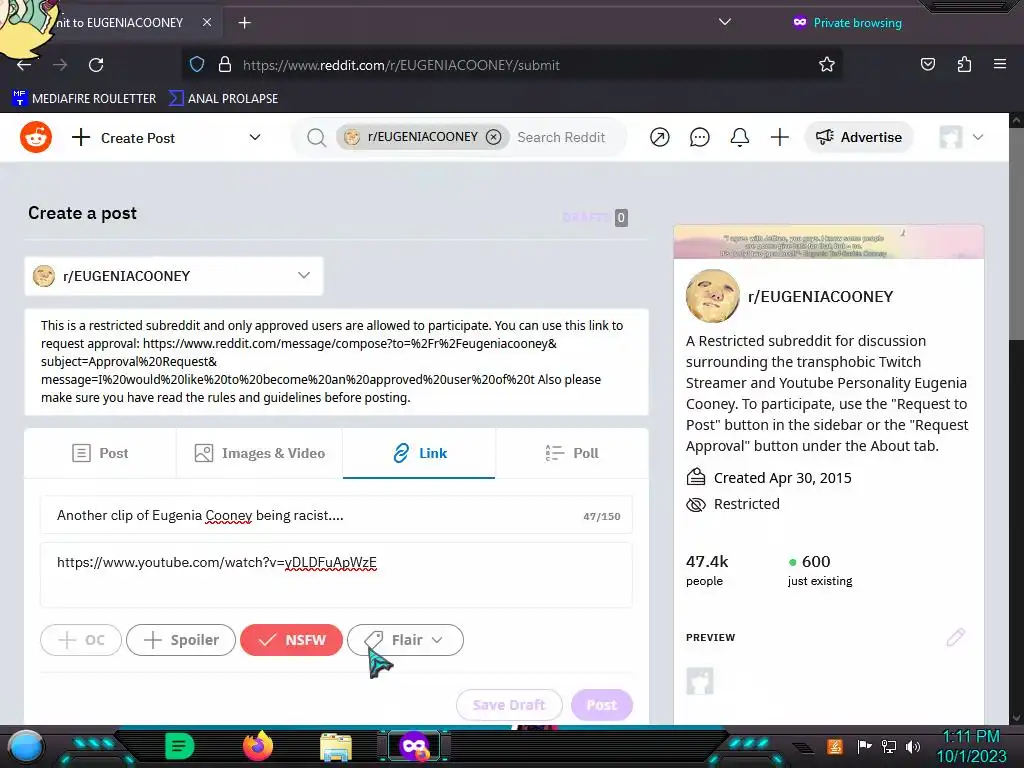Disable the NSFW tag
This screenshot has width=1024, height=768.
[x=291, y=639]
